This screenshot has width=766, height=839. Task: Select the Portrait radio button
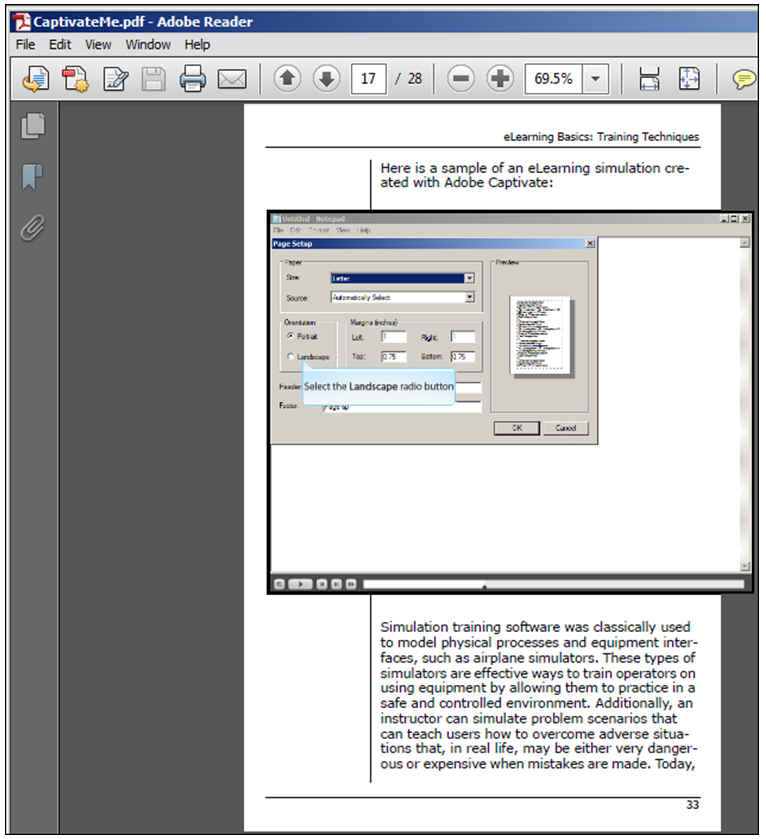point(290,336)
